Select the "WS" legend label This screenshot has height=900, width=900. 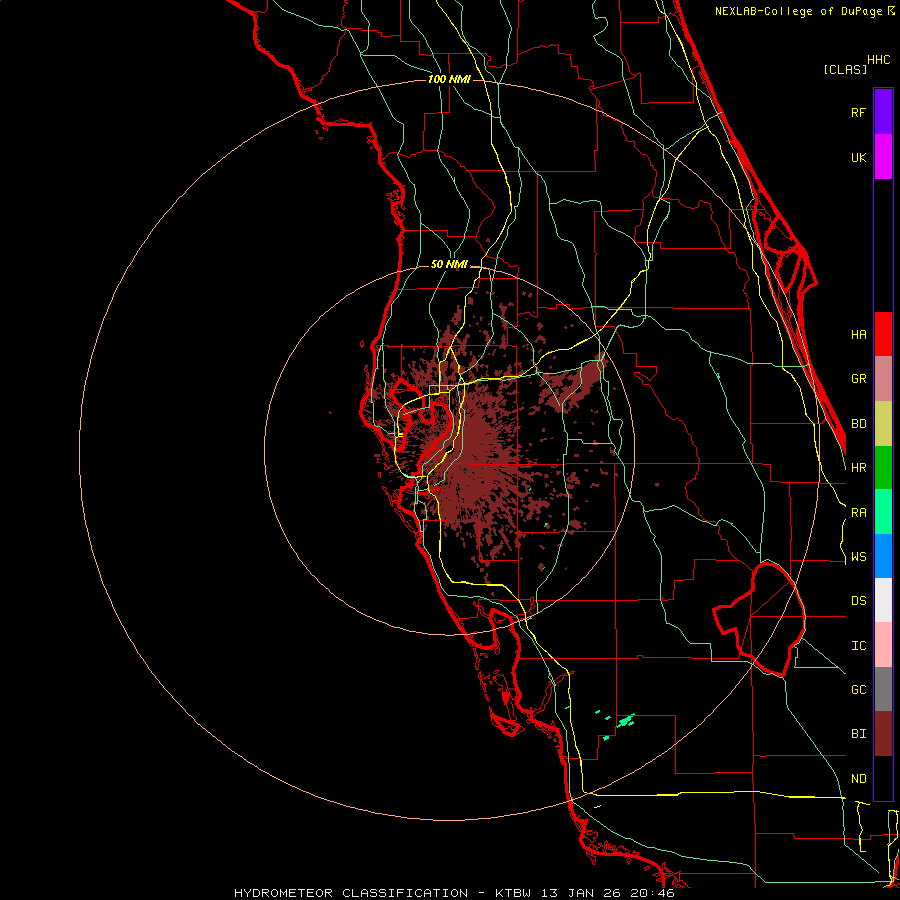[858, 557]
